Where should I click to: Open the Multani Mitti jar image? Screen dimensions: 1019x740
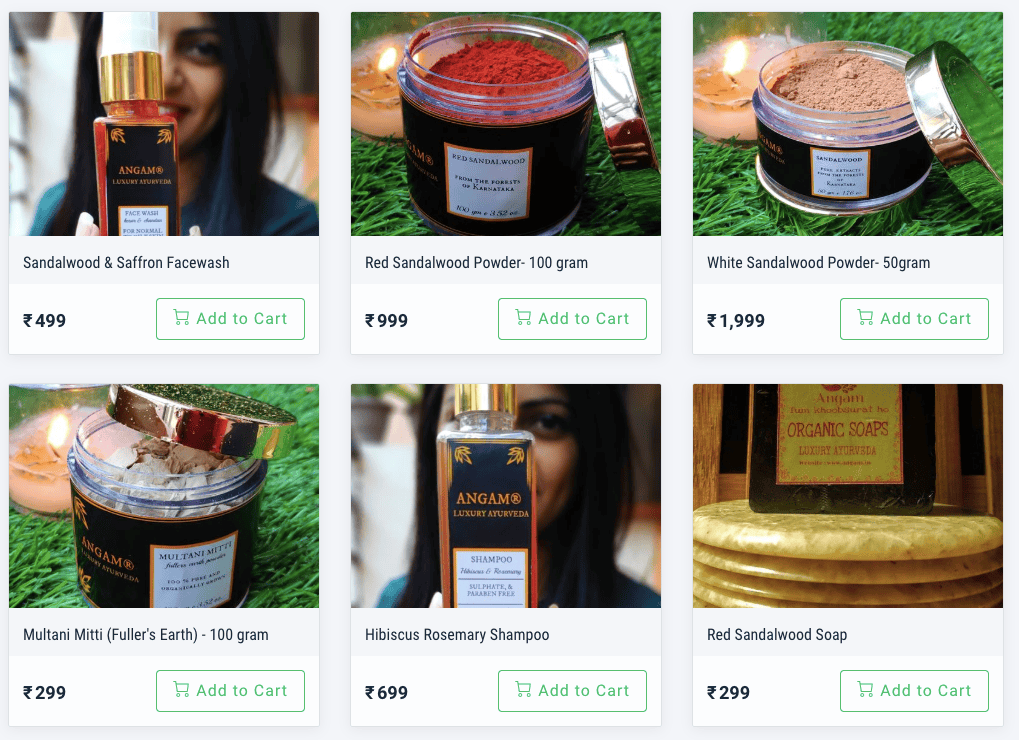(x=164, y=496)
